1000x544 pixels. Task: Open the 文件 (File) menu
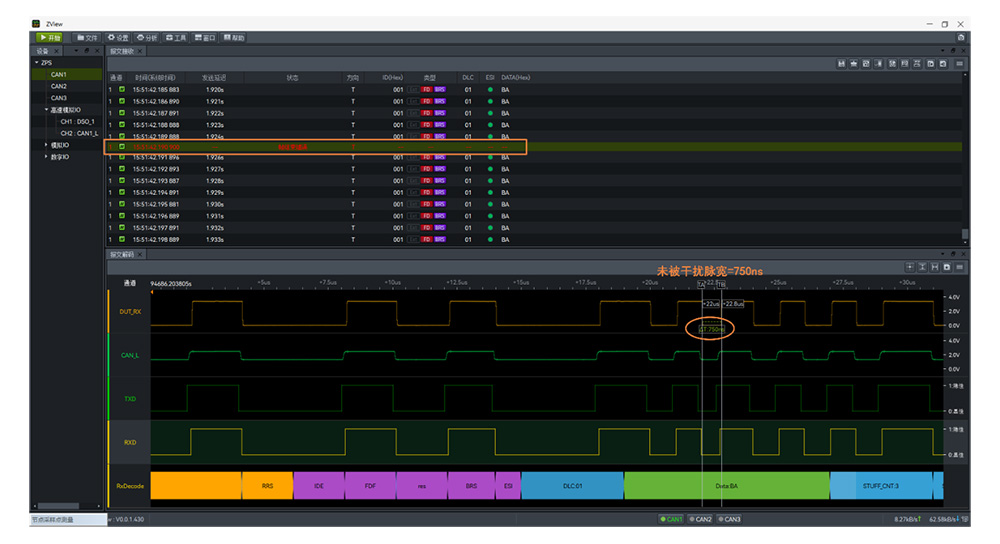[87, 38]
